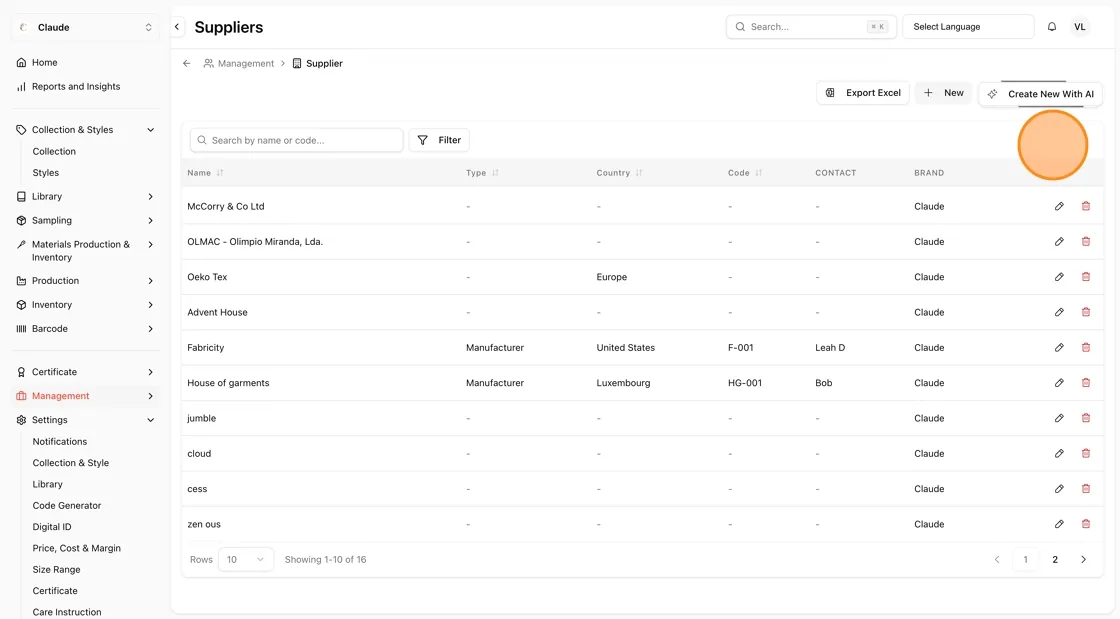Go to page 2 of suppliers
This screenshot has height=619, width=1120.
coord(1055,560)
